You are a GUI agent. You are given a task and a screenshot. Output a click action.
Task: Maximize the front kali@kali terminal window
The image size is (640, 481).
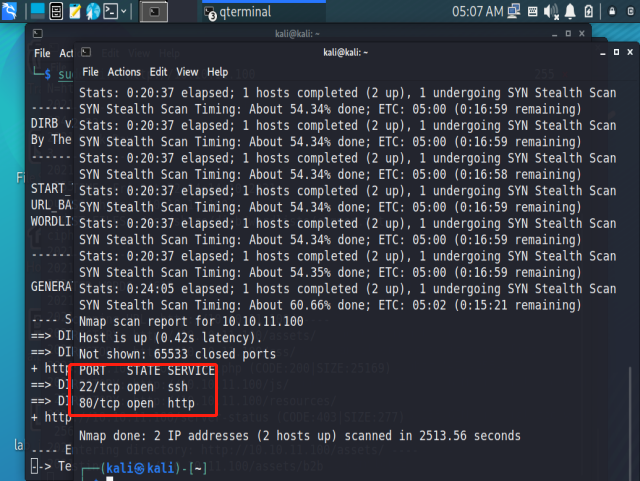tap(616, 52)
